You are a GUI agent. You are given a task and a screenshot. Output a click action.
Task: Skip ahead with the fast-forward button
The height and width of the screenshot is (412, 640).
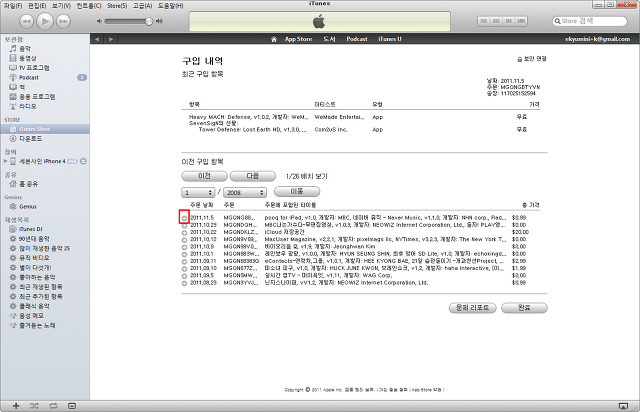(63, 21)
